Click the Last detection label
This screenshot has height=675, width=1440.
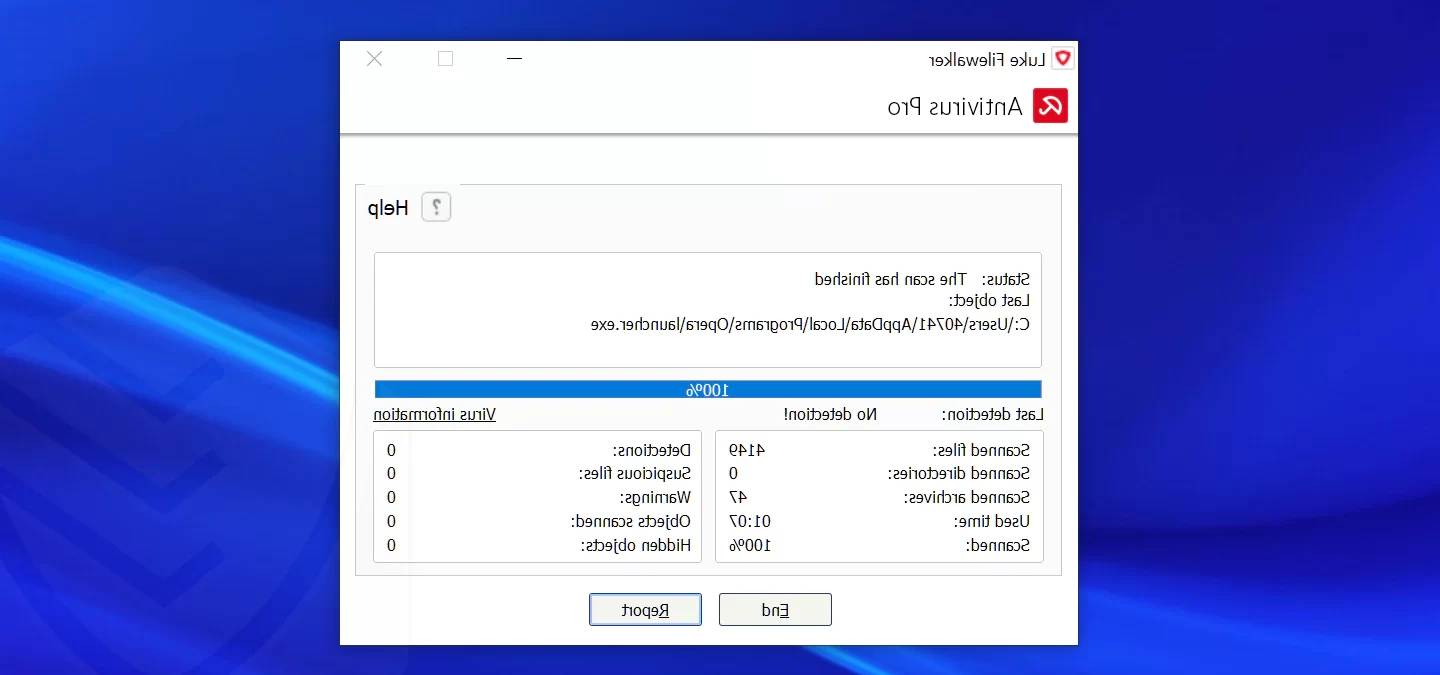993,414
